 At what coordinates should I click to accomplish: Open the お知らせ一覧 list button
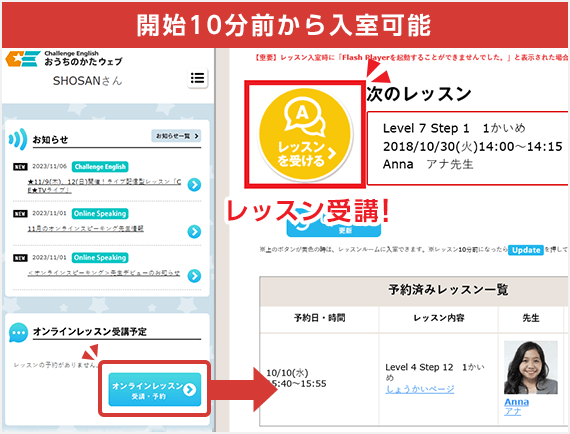(176, 136)
